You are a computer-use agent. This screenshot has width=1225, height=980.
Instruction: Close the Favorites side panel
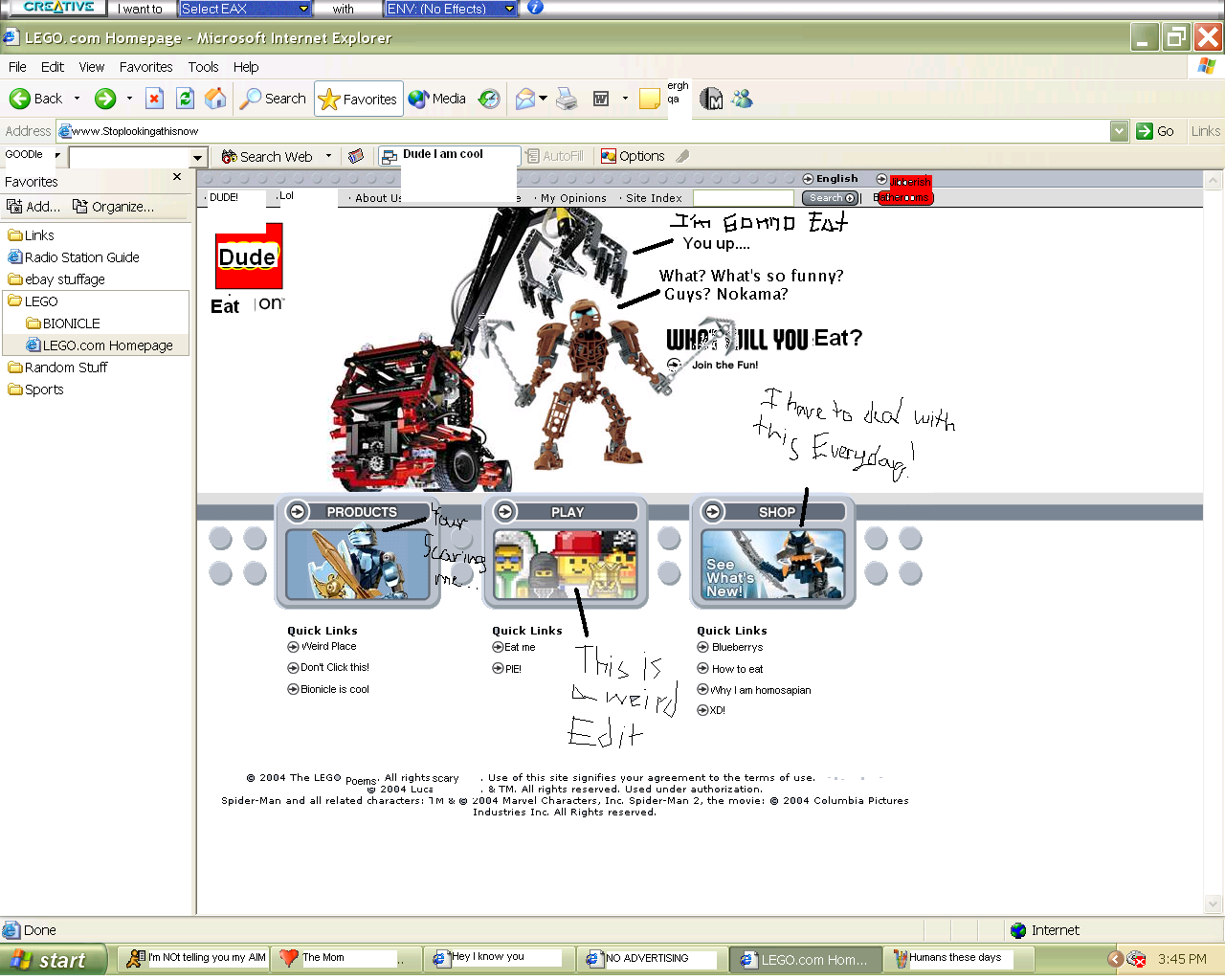(177, 177)
